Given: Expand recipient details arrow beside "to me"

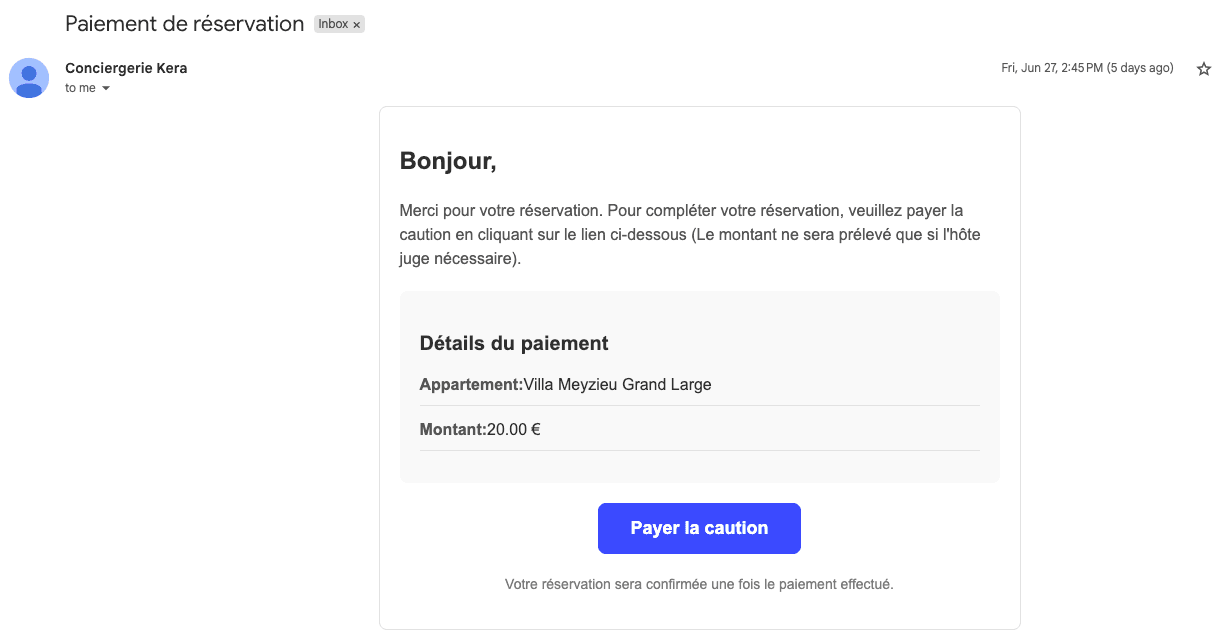Looking at the screenshot, I should (106, 89).
